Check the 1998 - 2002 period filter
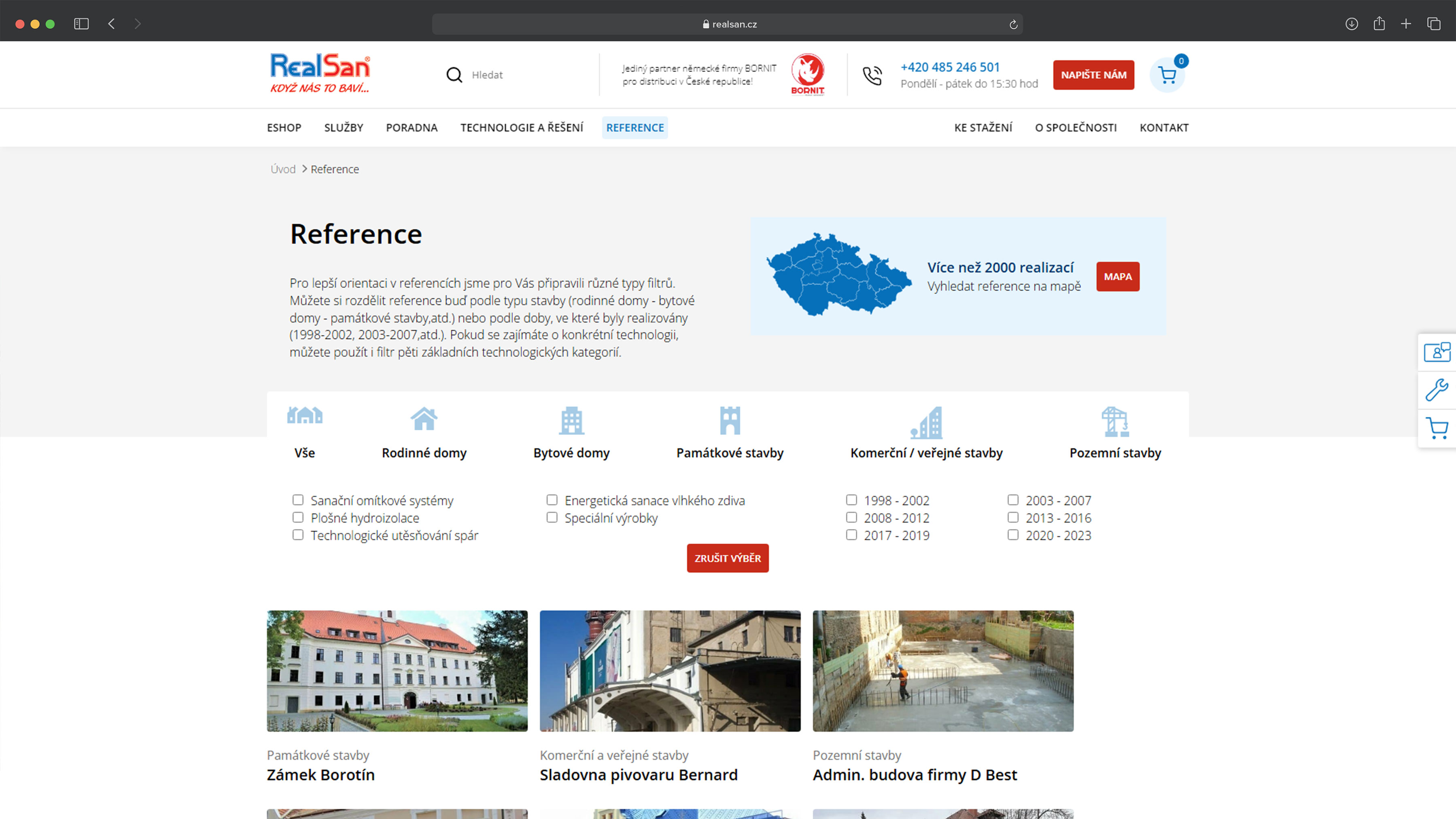This screenshot has height=819, width=1456. (x=851, y=500)
